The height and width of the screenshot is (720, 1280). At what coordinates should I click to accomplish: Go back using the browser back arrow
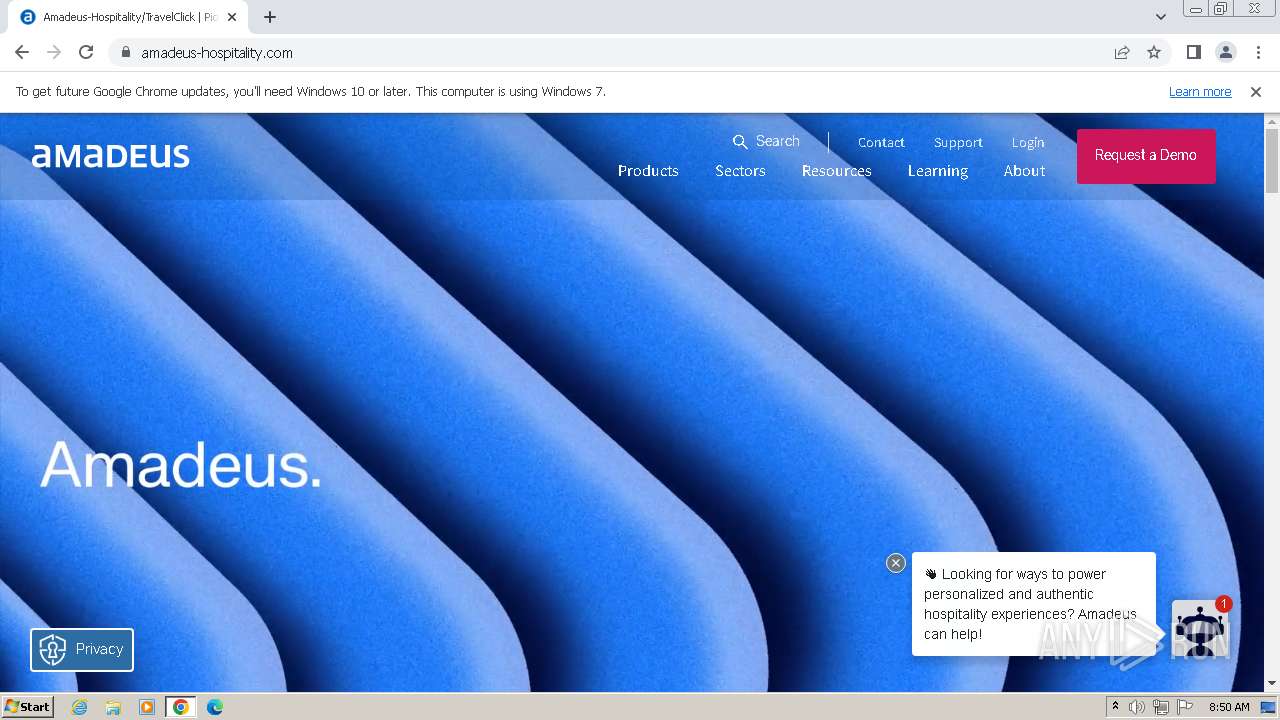(x=22, y=52)
